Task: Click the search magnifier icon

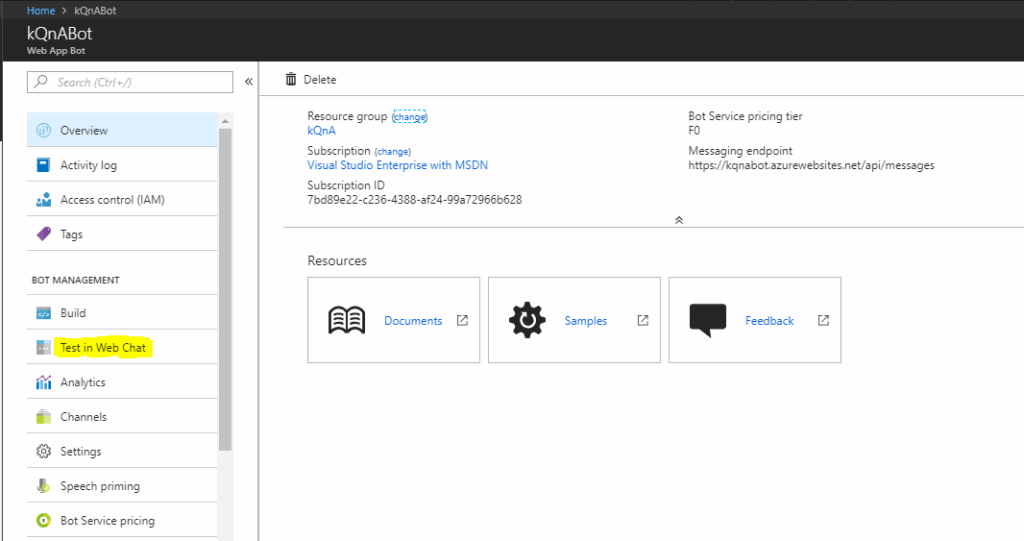Action: pos(40,82)
